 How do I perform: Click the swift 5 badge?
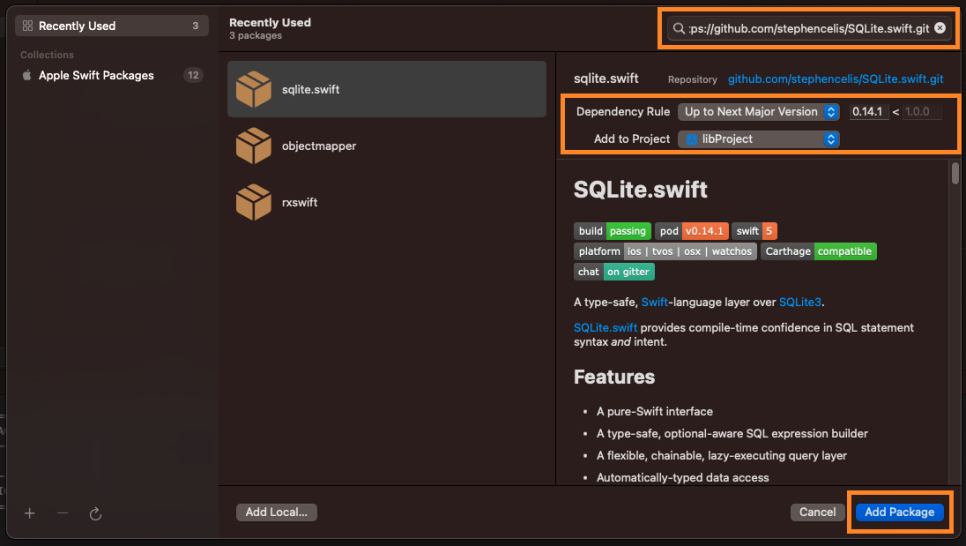pos(754,231)
